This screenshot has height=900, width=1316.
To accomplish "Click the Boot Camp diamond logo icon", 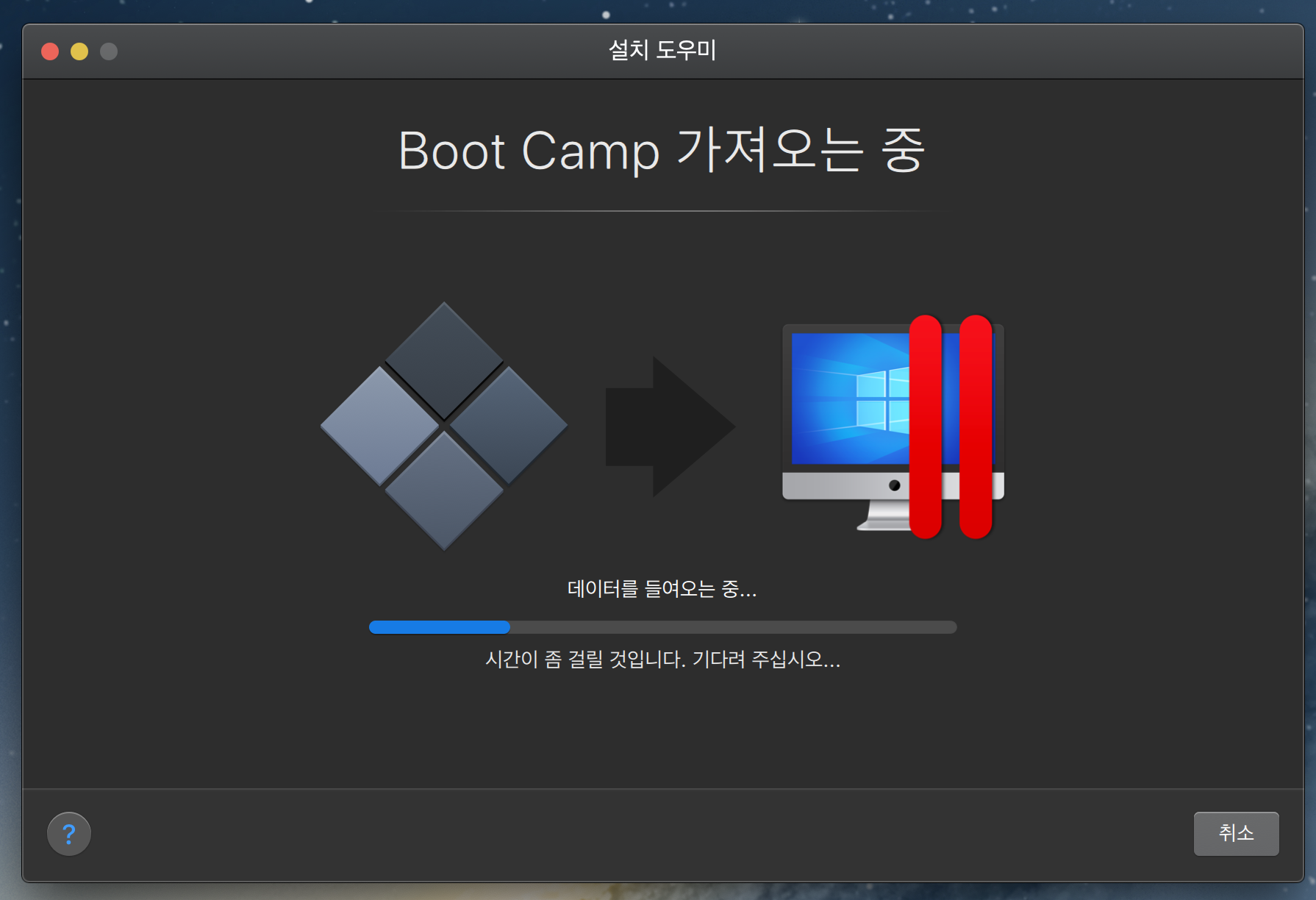I will [444, 426].
